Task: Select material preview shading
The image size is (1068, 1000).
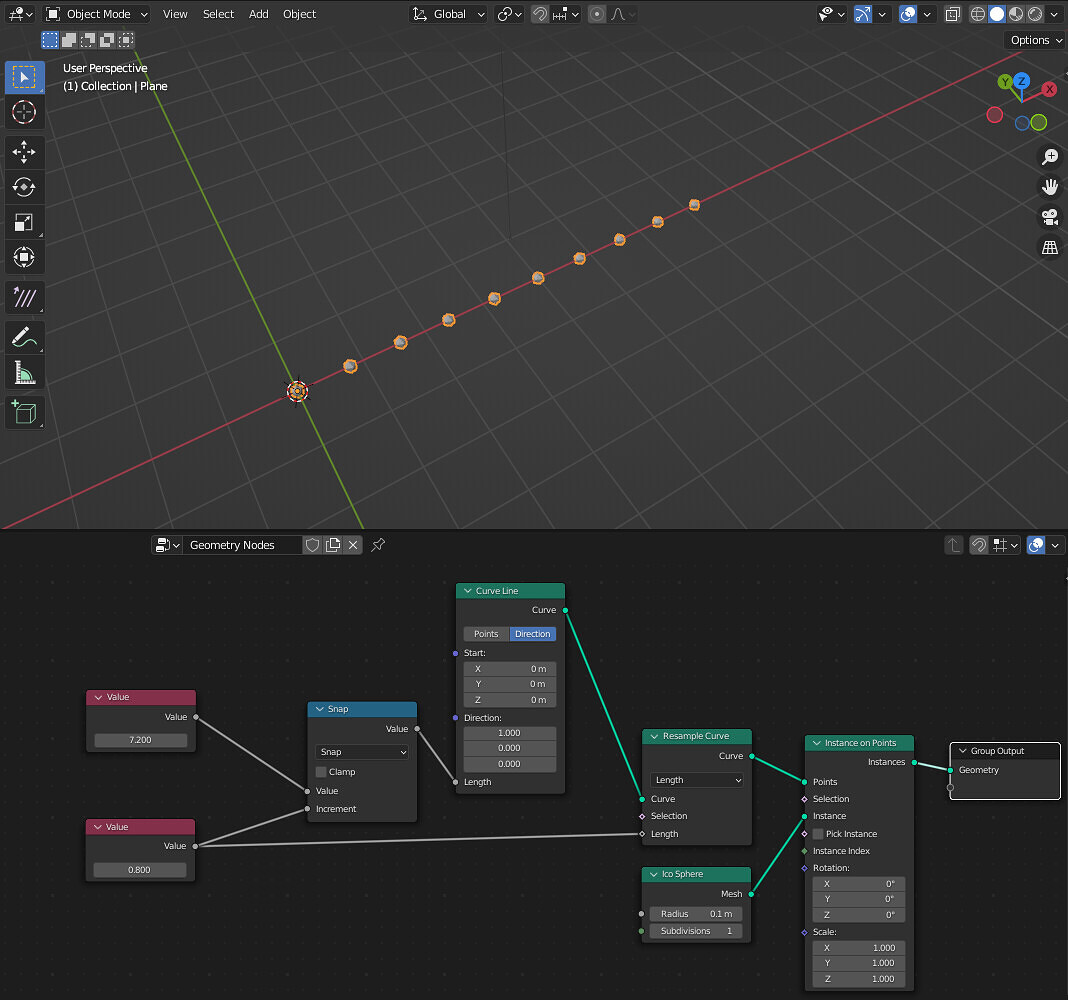Action: 1016,14
